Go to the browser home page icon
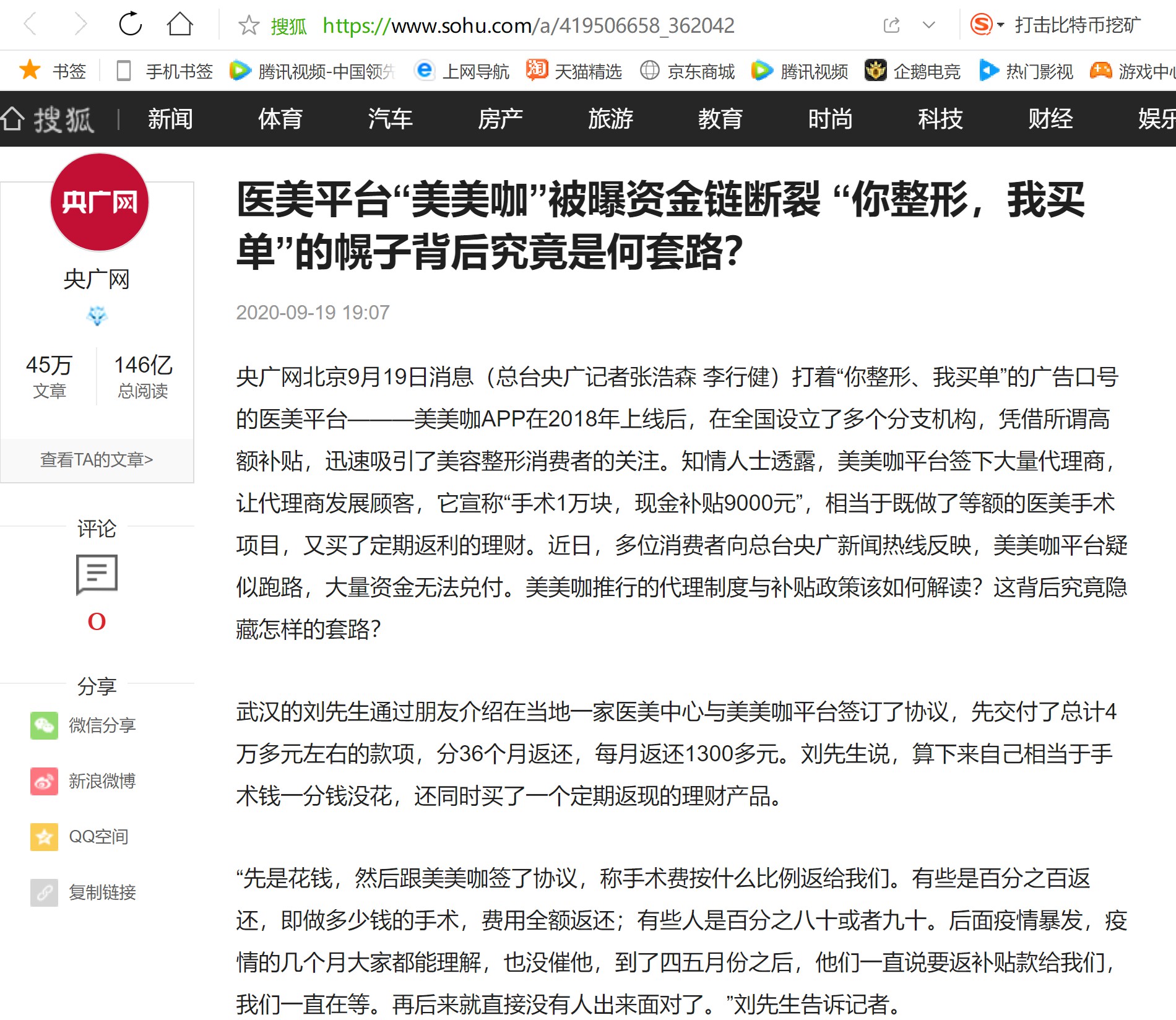 [180, 25]
